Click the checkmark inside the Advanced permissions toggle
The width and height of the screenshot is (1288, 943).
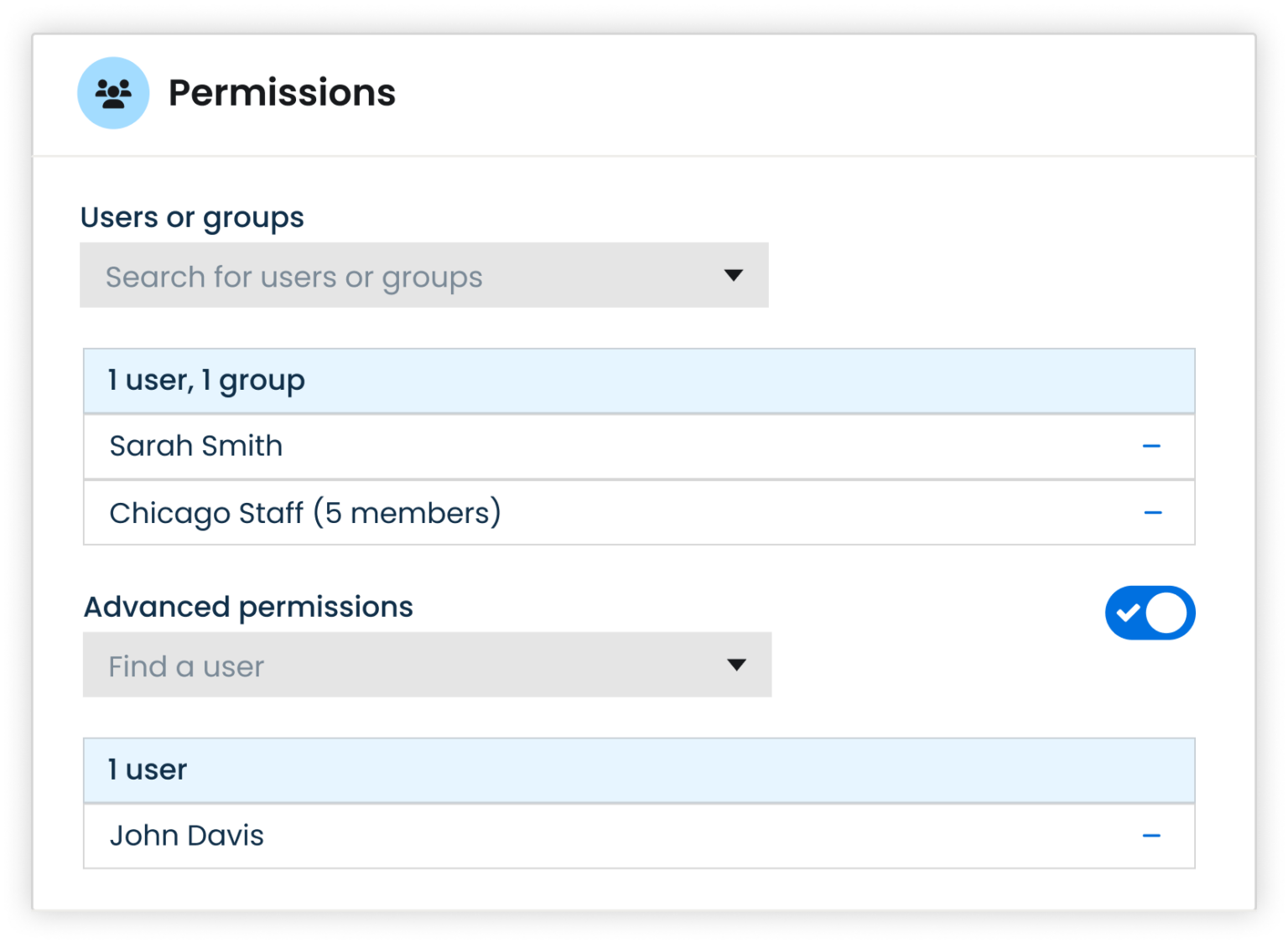coord(1129,613)
